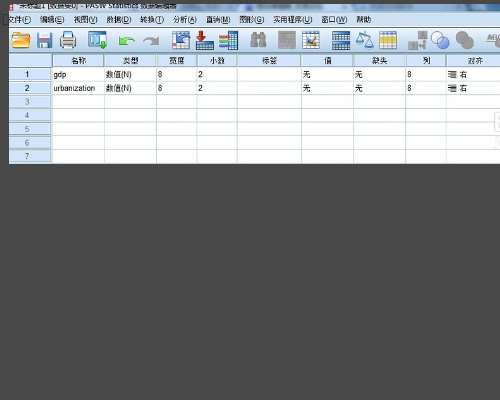Select the urbanization variable name cell

pyautogui.click(x=78, y=88)
